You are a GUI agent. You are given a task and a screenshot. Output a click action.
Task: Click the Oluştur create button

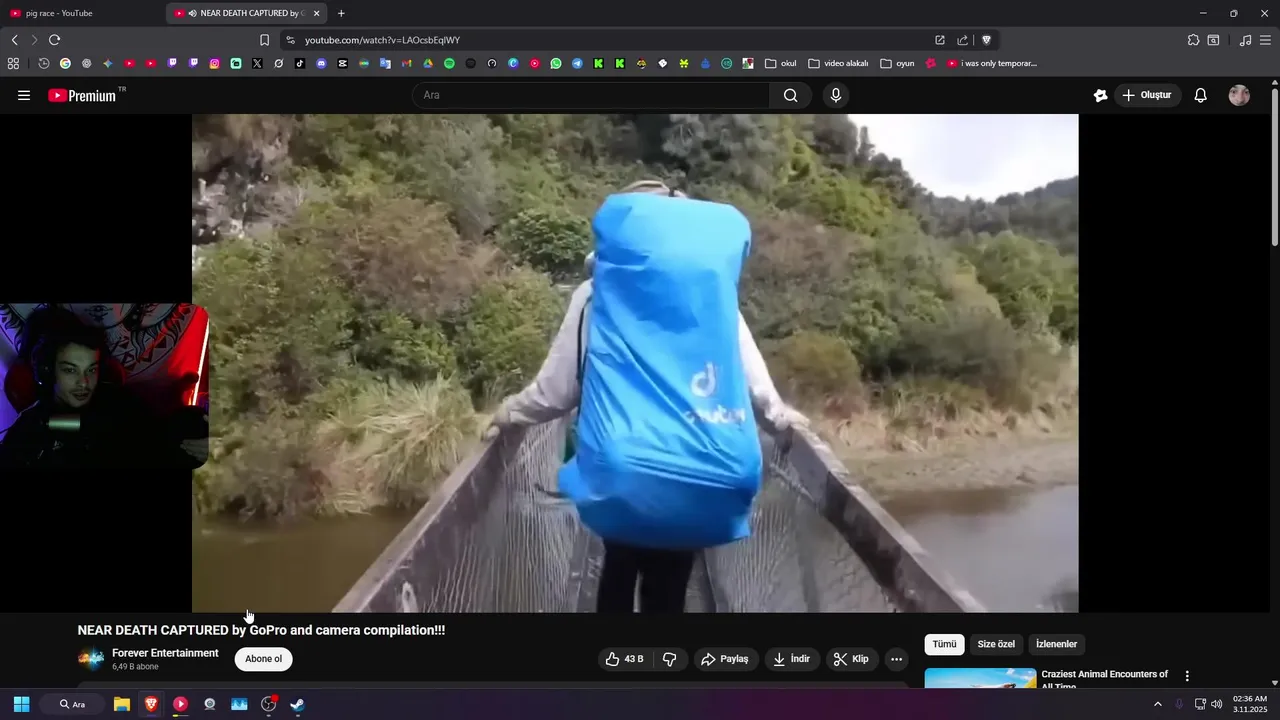pyautogui.click(x=1146, y=95)
